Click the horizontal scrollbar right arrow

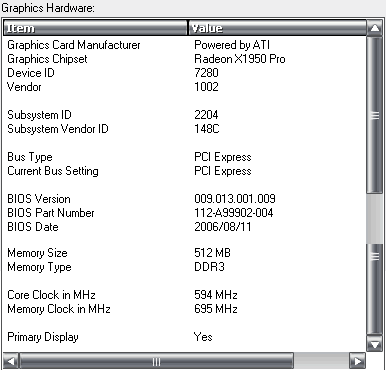pos(357,361)
